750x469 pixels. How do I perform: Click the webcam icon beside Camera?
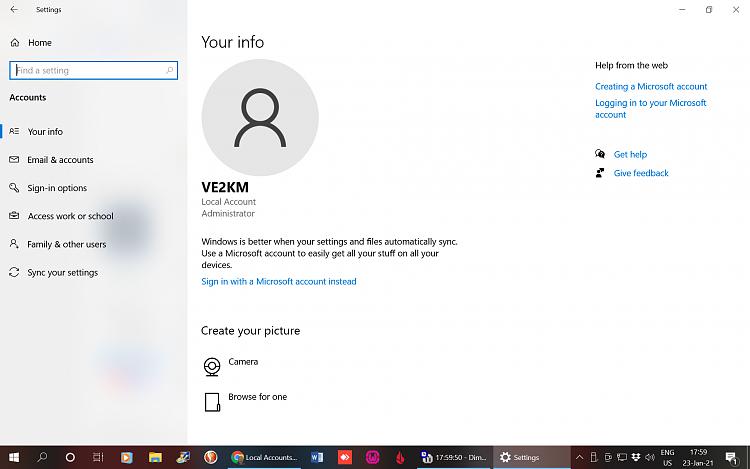(212, 367)
